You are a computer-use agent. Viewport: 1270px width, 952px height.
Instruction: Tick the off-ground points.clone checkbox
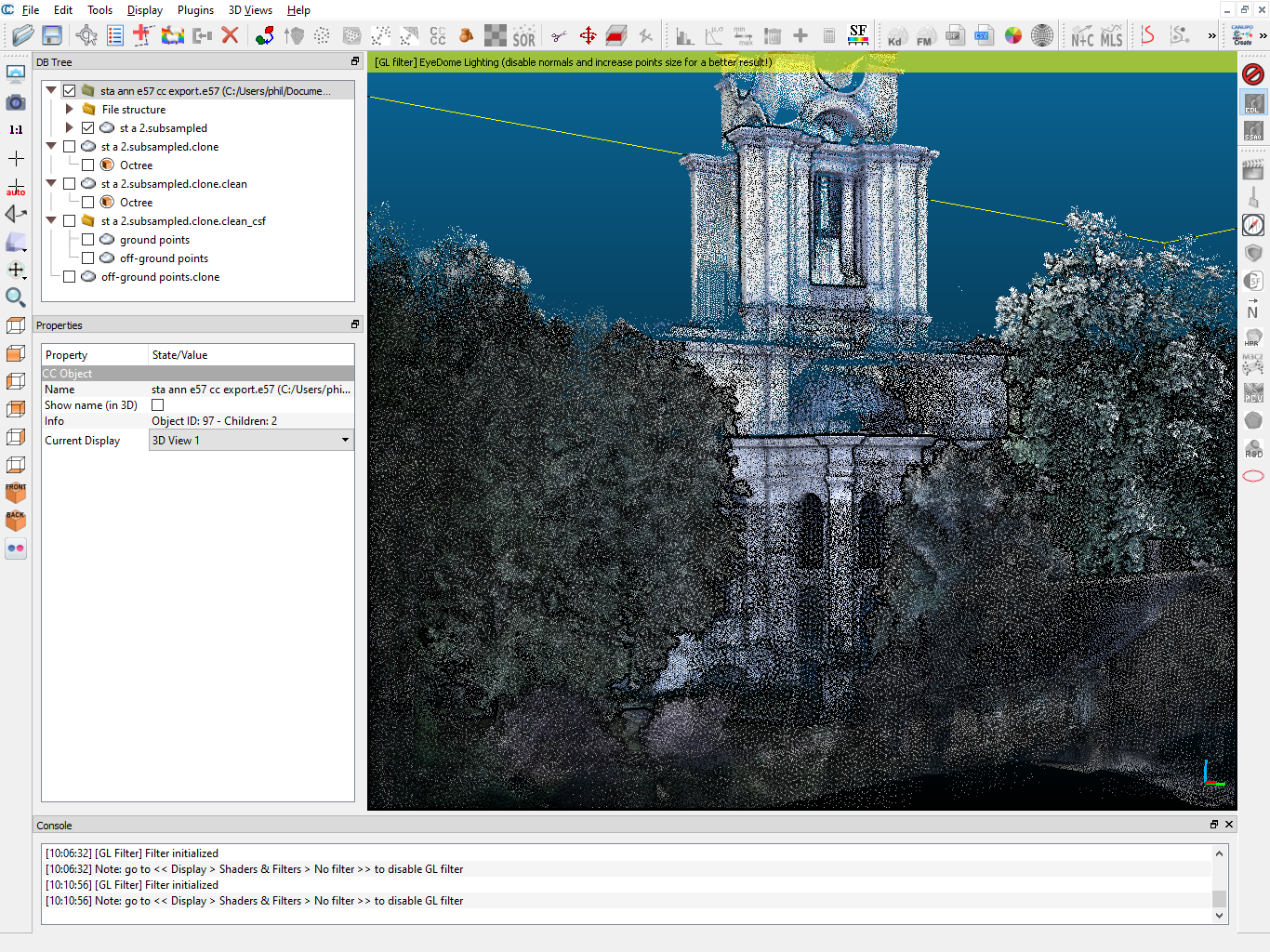coord(70,277)
